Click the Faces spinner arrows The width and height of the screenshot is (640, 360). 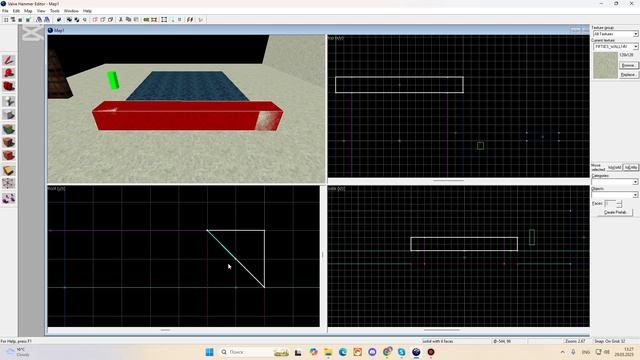tap(619, 203)
